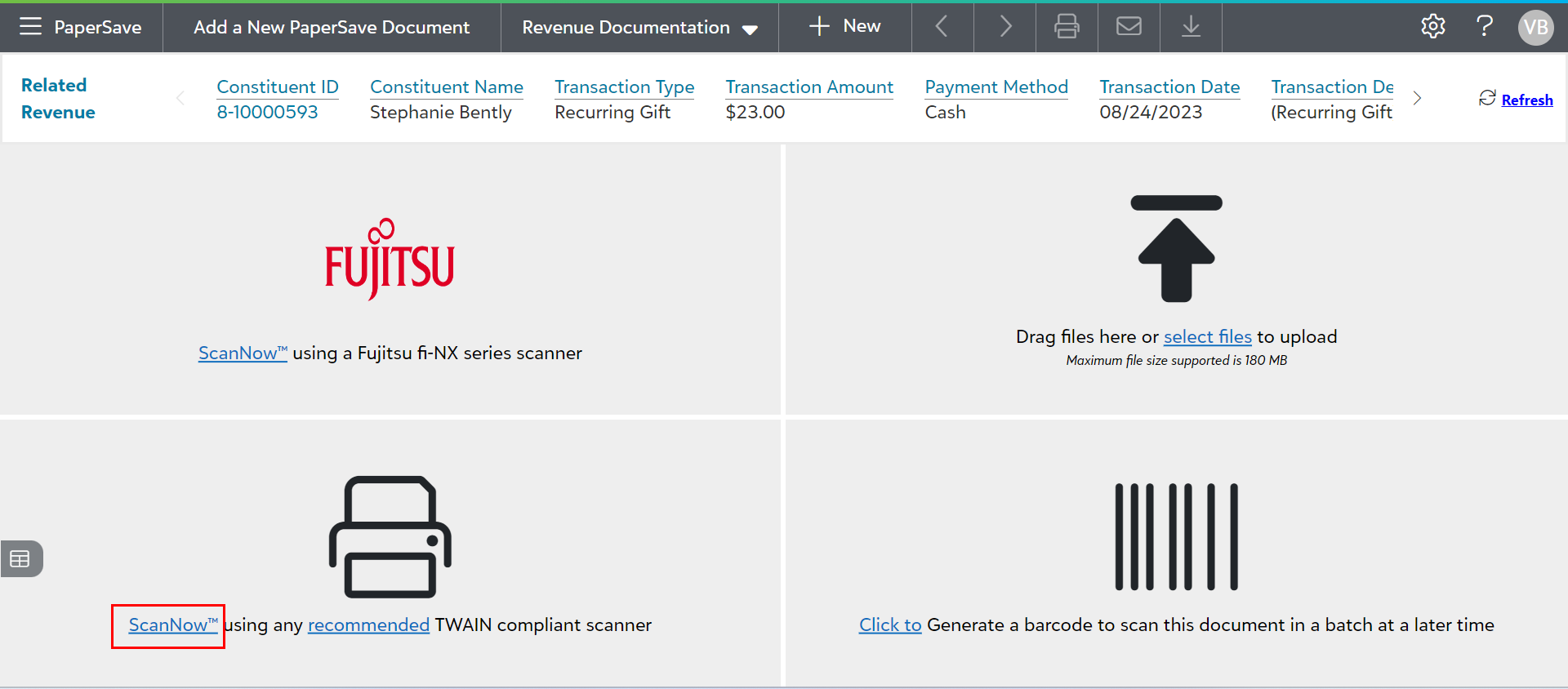Select Add a New PaperSave Document
This screenshot has width=1568, height=689.
click(332, 28)
